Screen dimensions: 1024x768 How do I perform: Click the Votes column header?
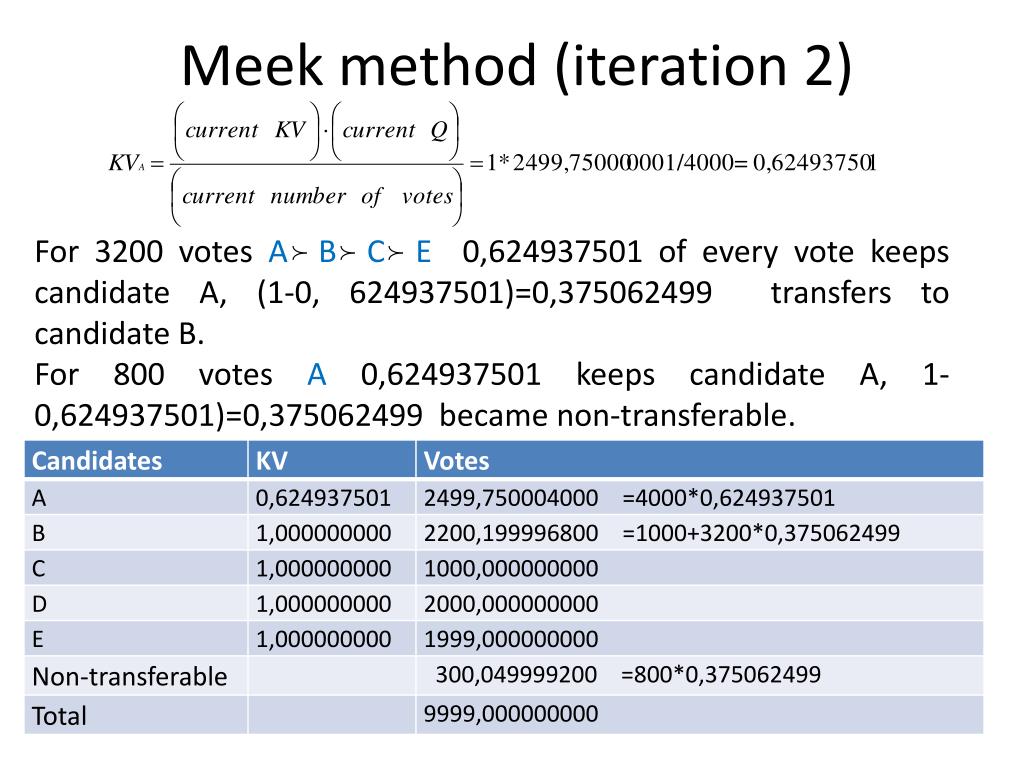456,461
